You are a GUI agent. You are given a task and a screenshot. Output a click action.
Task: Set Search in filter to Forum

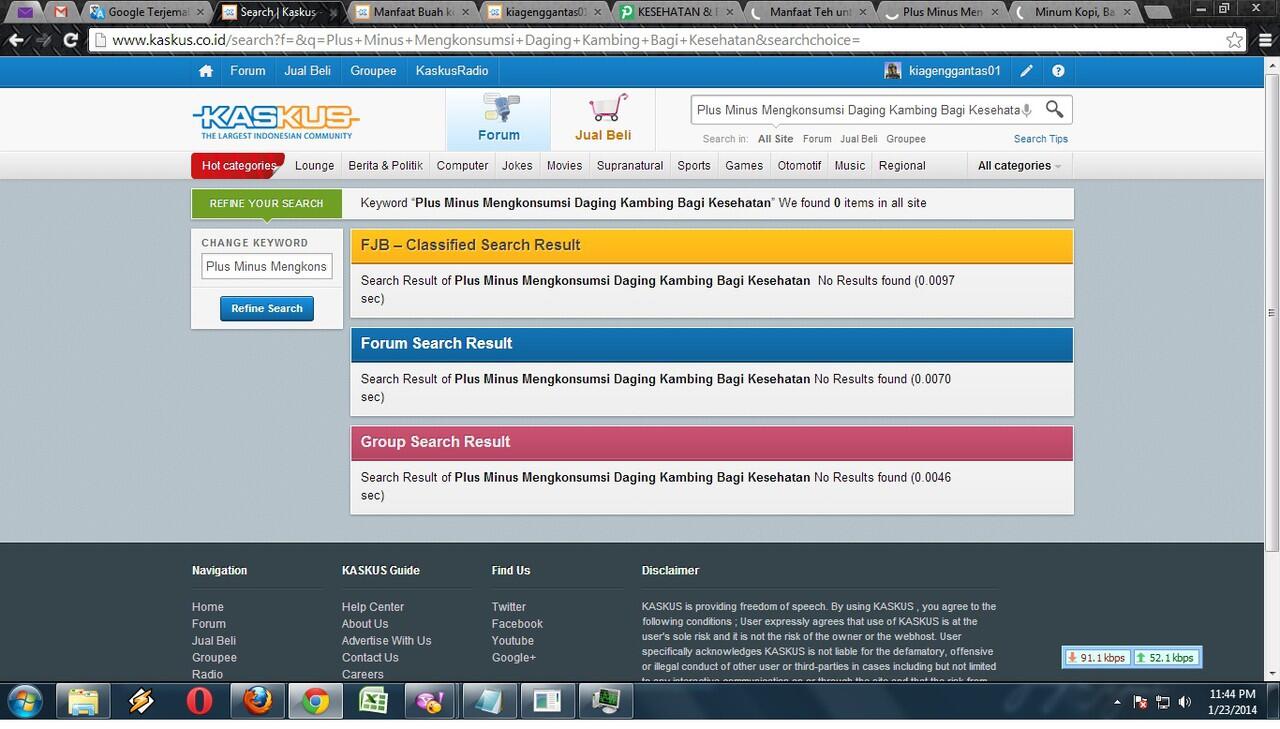[x=817, y=139]
